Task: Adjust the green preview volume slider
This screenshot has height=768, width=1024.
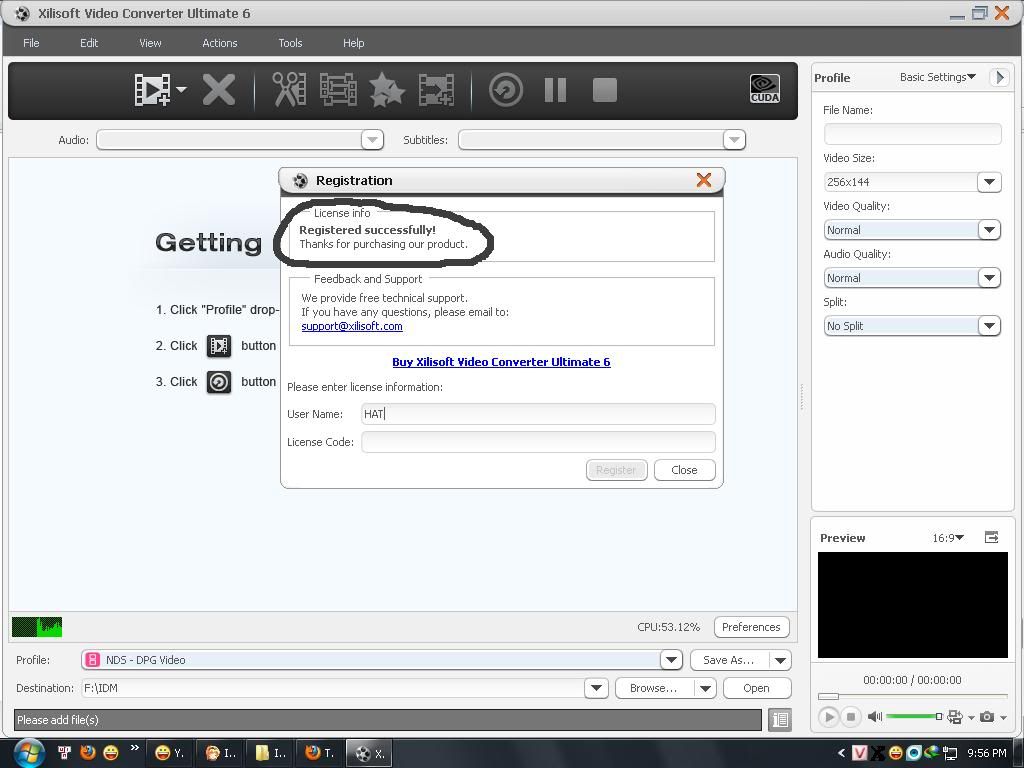Action: (x=914, y=717)
